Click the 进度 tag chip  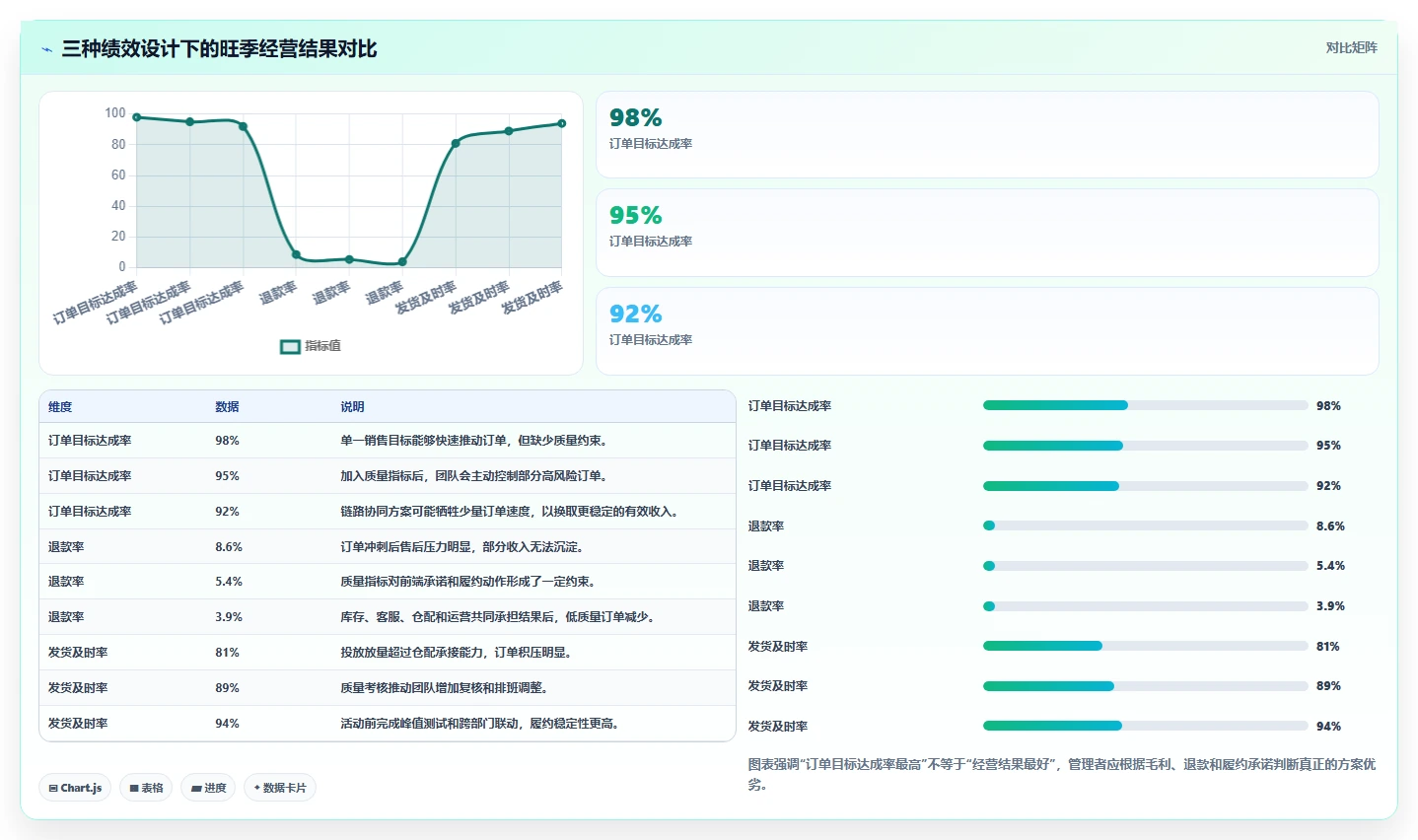208,788
